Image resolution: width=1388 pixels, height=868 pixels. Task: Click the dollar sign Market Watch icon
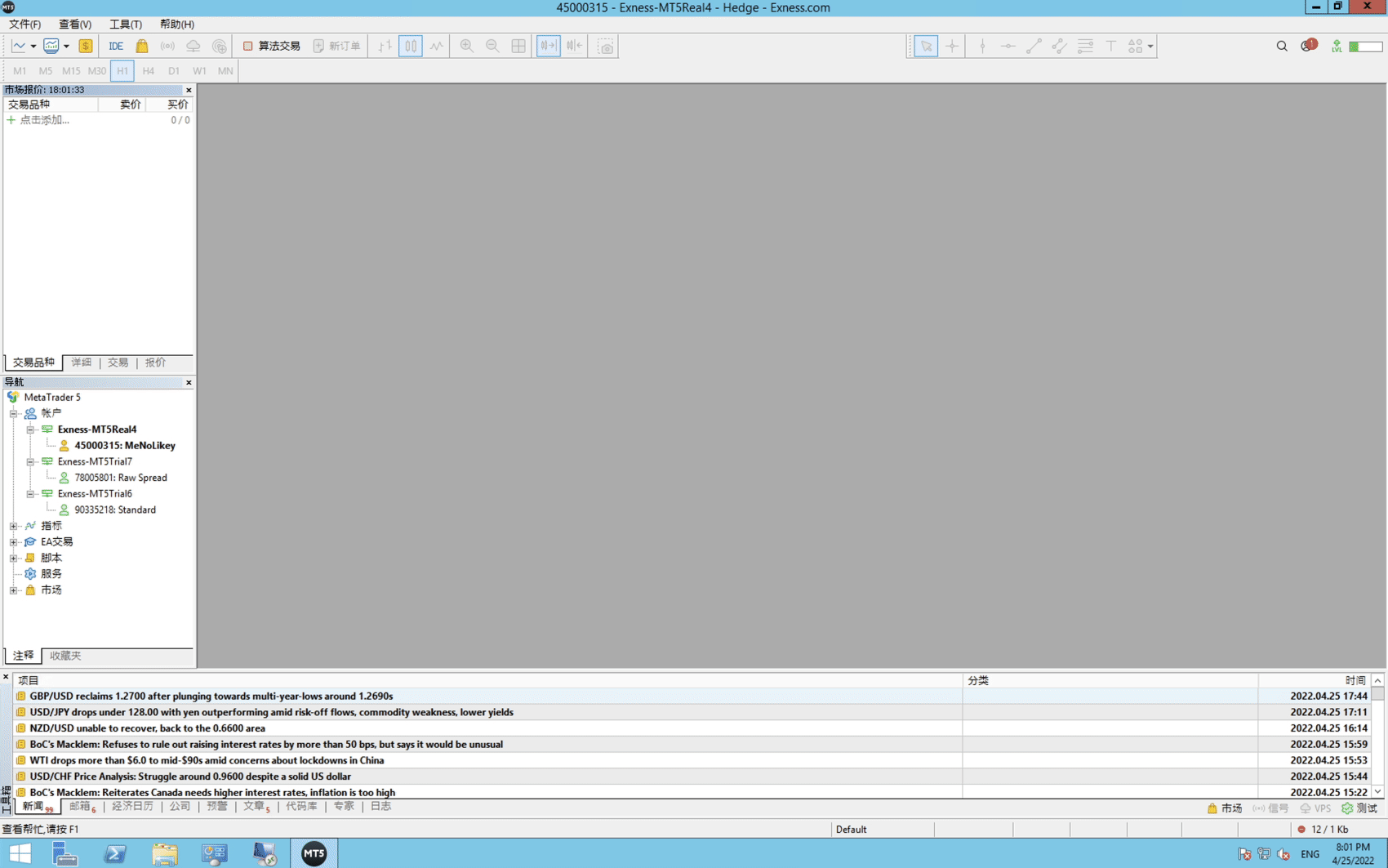pyautogui.click(x=86, y=47)
